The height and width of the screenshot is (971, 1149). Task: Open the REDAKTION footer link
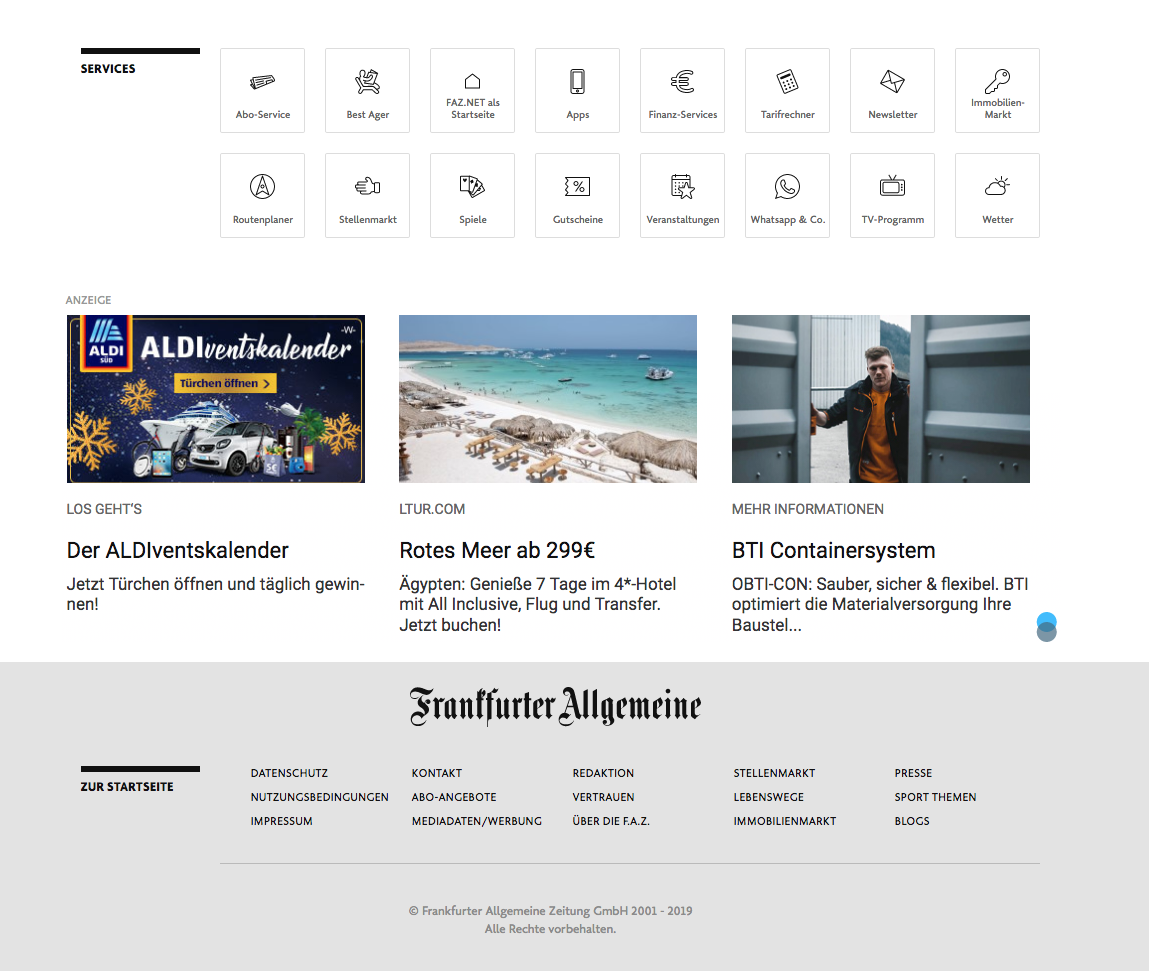pos(603,773)
